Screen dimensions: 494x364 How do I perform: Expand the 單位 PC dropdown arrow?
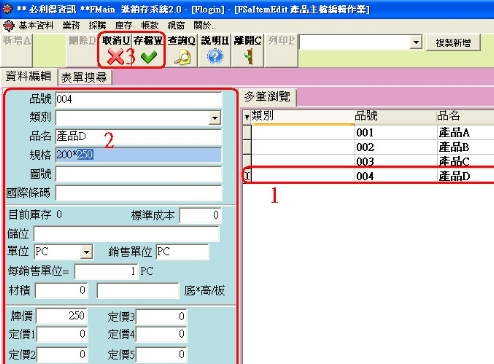point(86,252)
